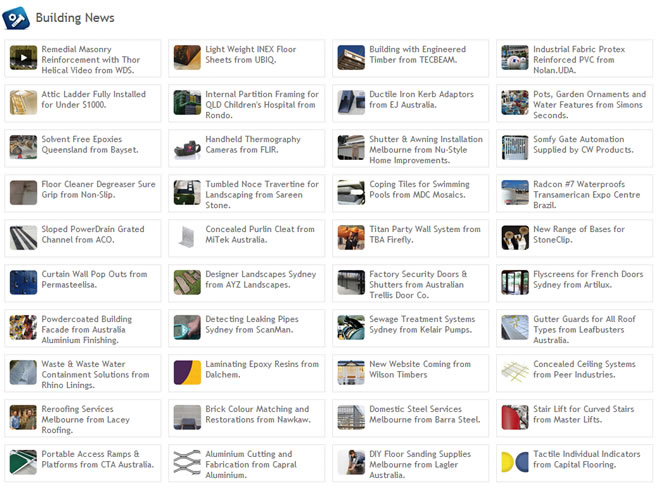Image resolution: width=656 pixels, height=488 pixels.
Task: Click the Designer Landscapes Sydney thumbnail
Action: pyautogui.click(x=187, y=283)
